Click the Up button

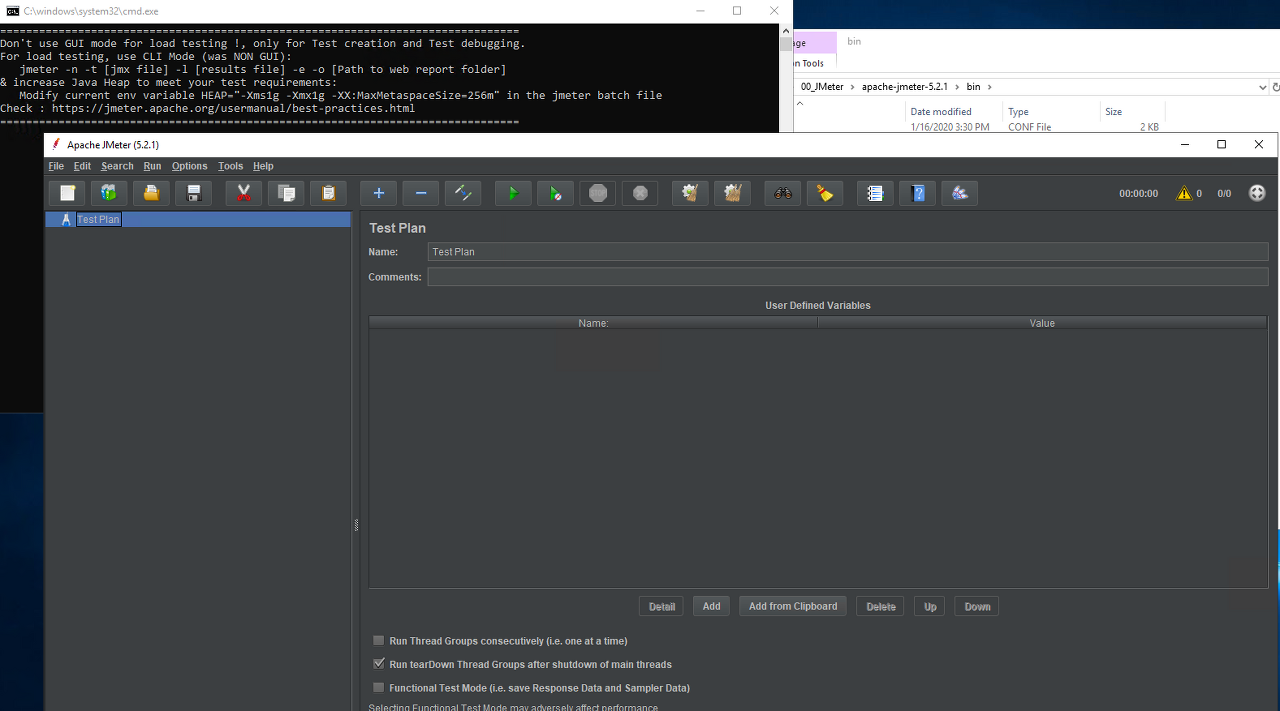pos(930,606)
